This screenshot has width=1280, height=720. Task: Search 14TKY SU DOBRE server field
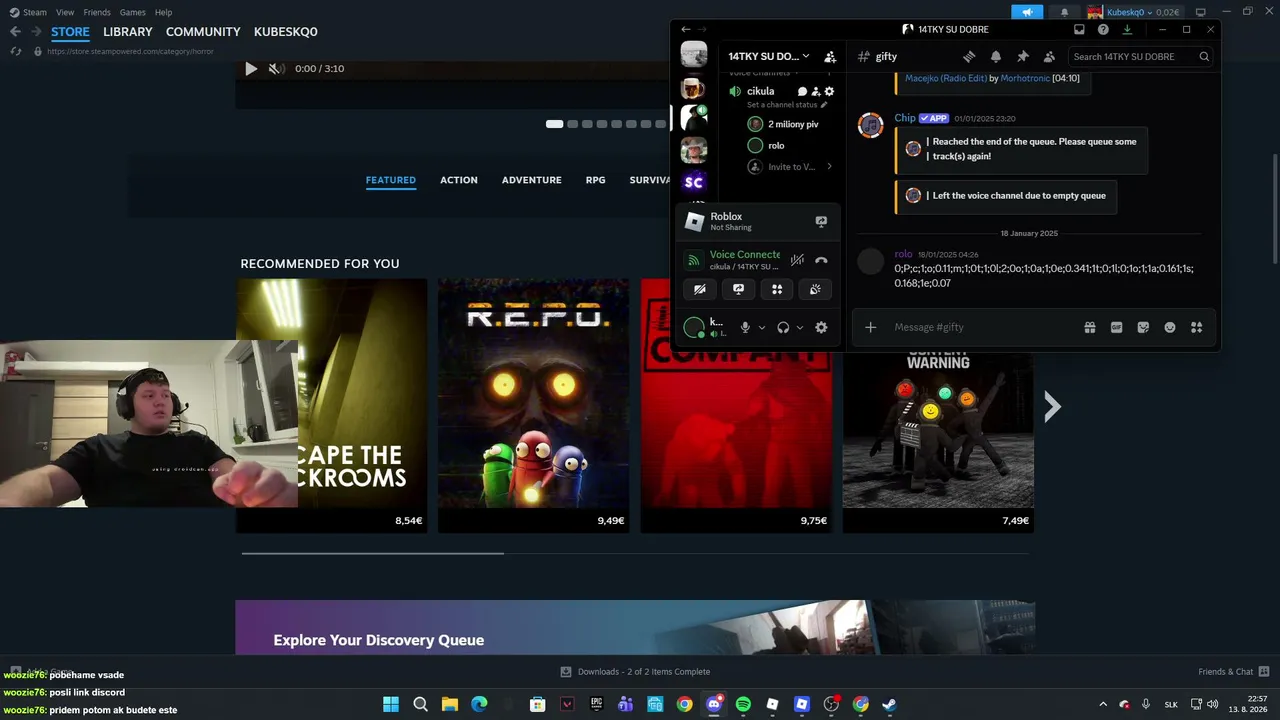pos(1141,57)
